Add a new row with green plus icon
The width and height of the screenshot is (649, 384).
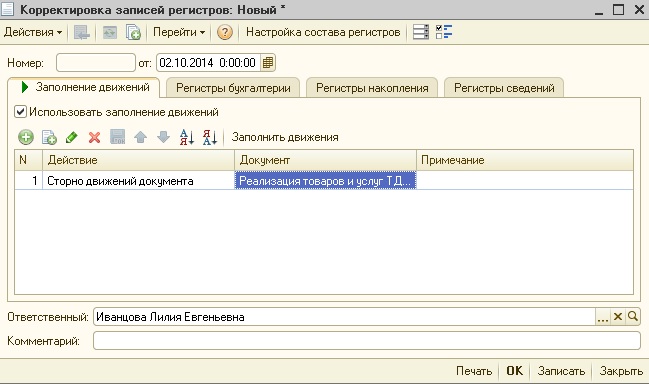[x=26, y=137]
